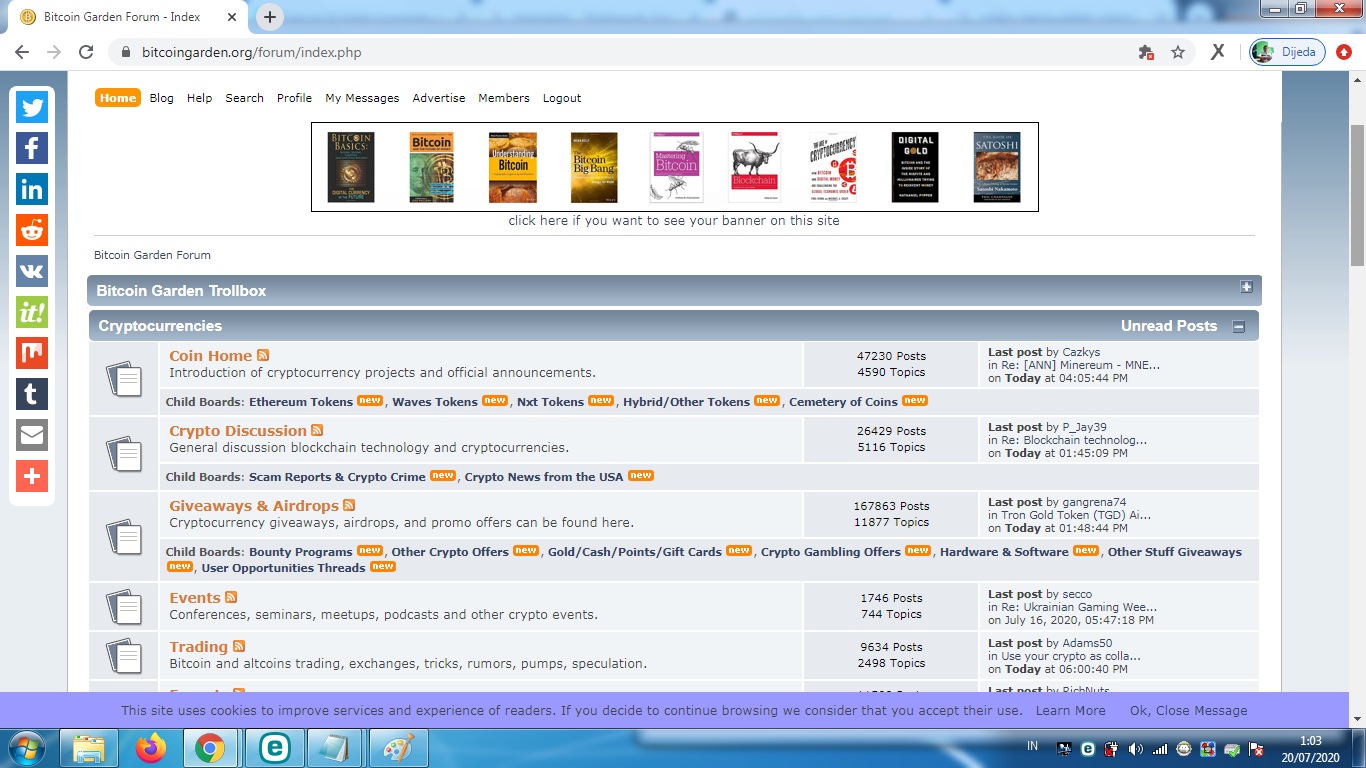Open Scam Reports & Crypto Crime board

coord(337,477)
